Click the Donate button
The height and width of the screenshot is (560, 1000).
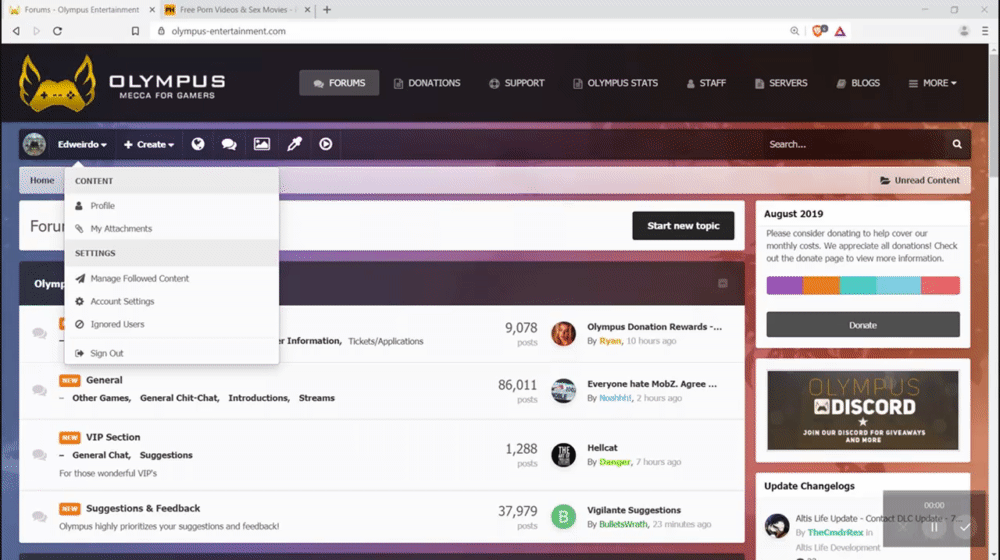863,325
